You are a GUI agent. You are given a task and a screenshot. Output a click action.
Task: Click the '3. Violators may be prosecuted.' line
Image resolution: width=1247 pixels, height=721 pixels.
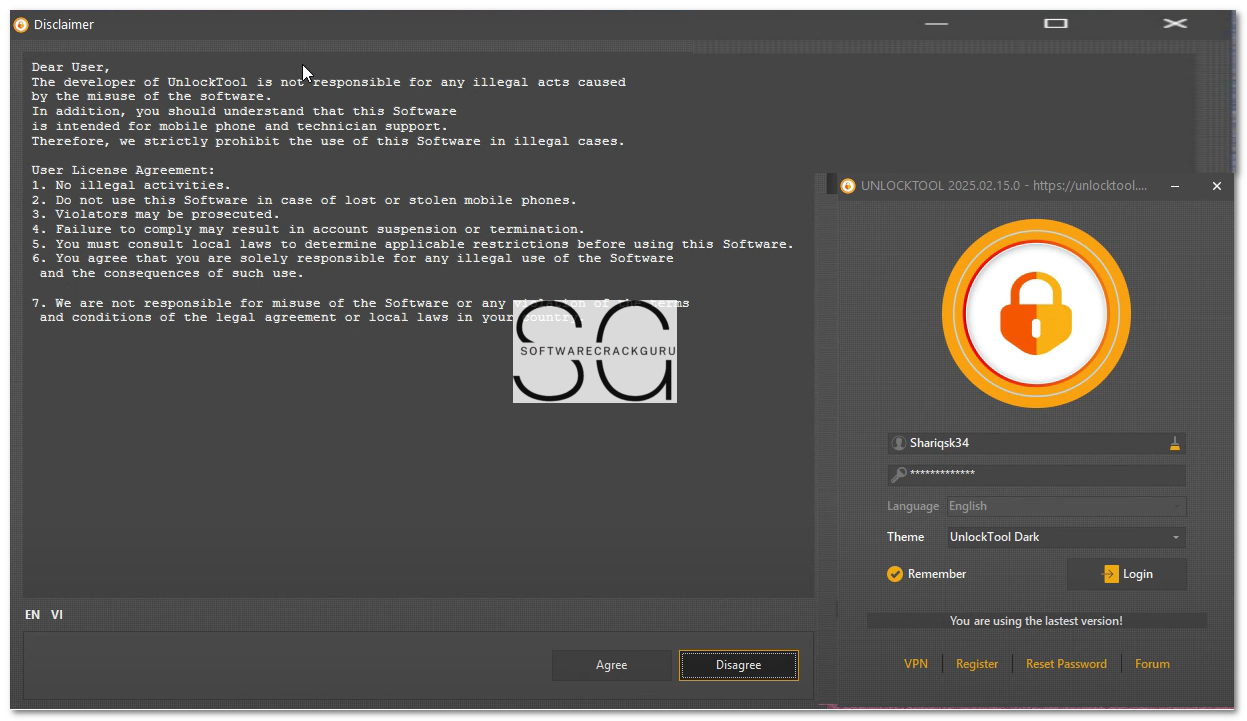155,214
